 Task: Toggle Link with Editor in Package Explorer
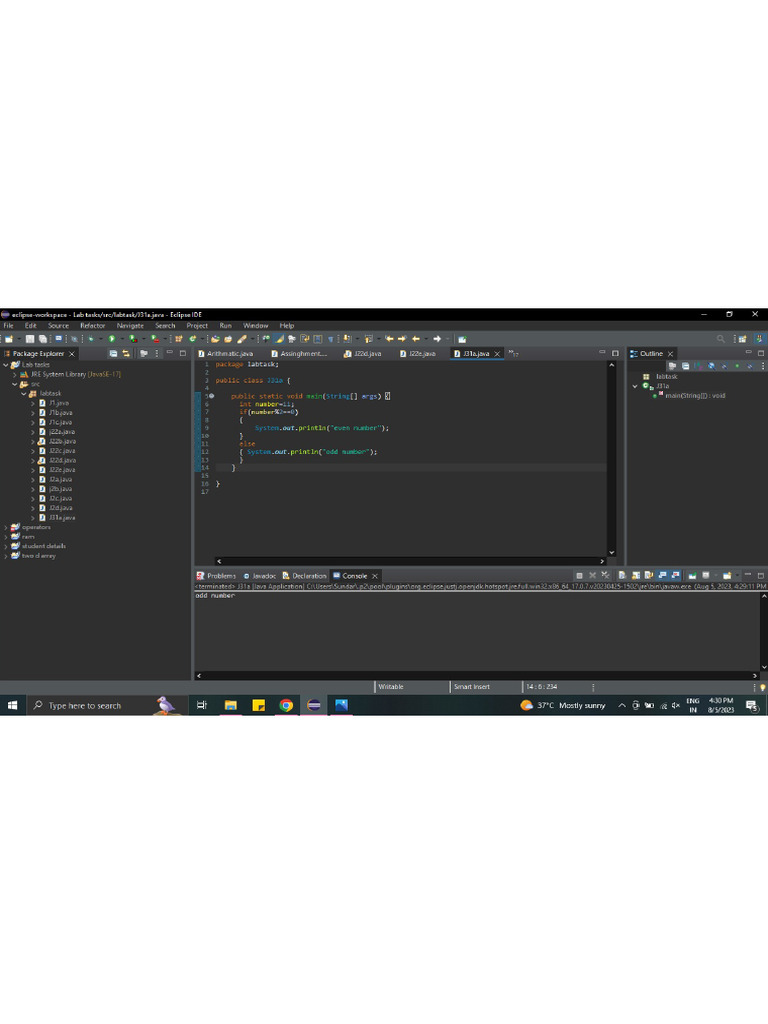point(126,353)
